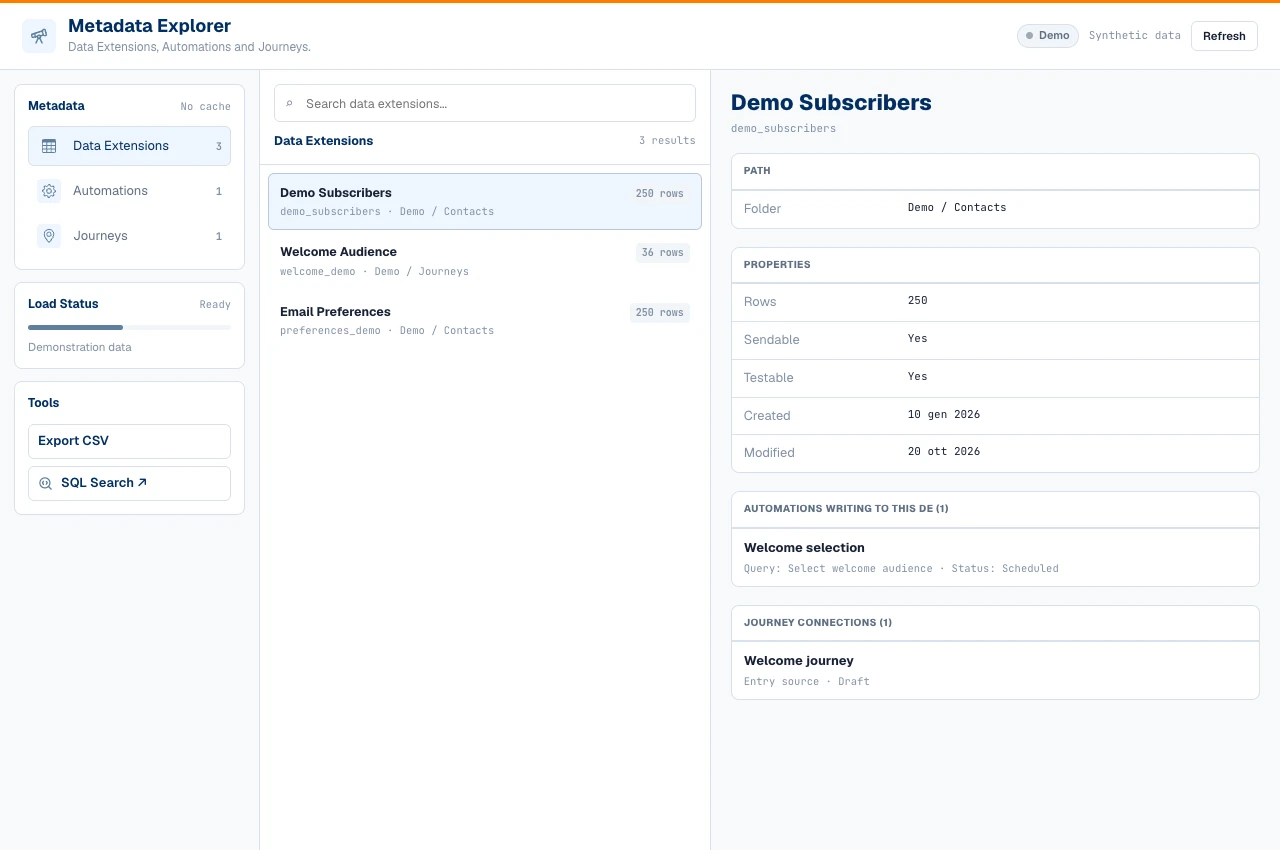This screenshot has height=850, width=1280.
Task: Click the Sendable 'Yes' value
Action: click(918, 339)
